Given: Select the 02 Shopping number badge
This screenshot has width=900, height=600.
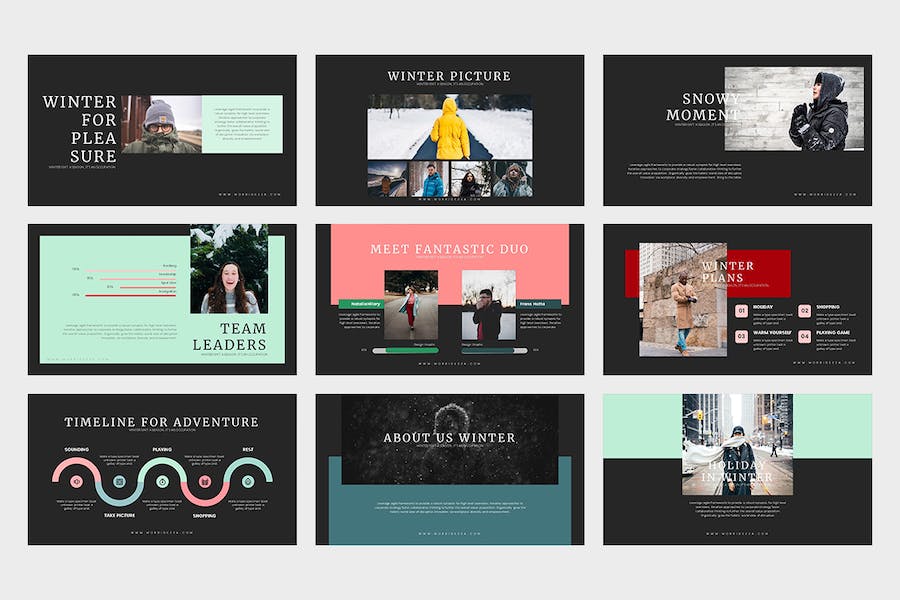Looking at the screenshot, I should click(805, 311).
